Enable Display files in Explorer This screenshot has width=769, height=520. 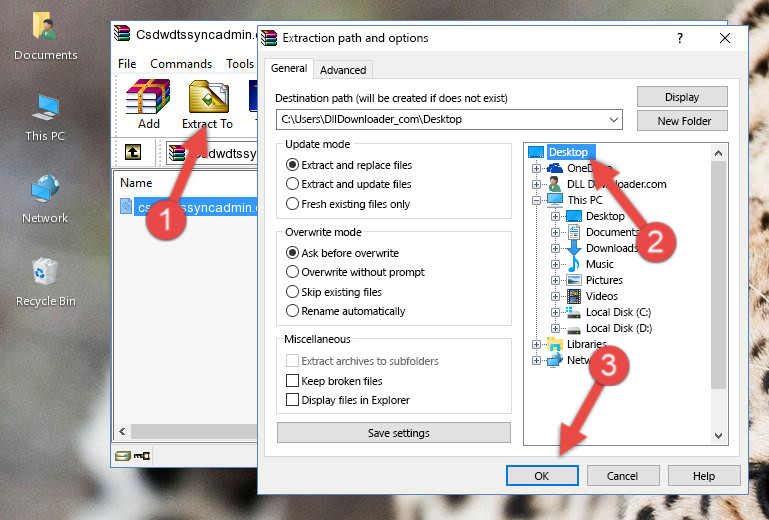(292, 400)
